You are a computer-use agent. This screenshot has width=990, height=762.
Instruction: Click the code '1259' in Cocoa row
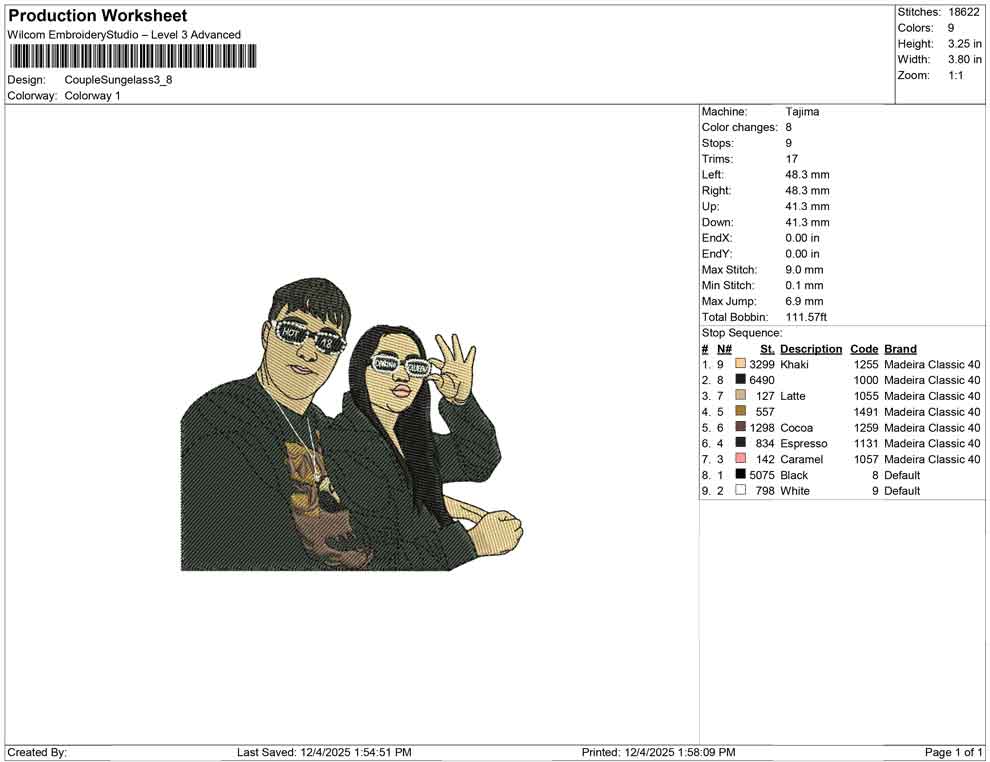(866, 427)
